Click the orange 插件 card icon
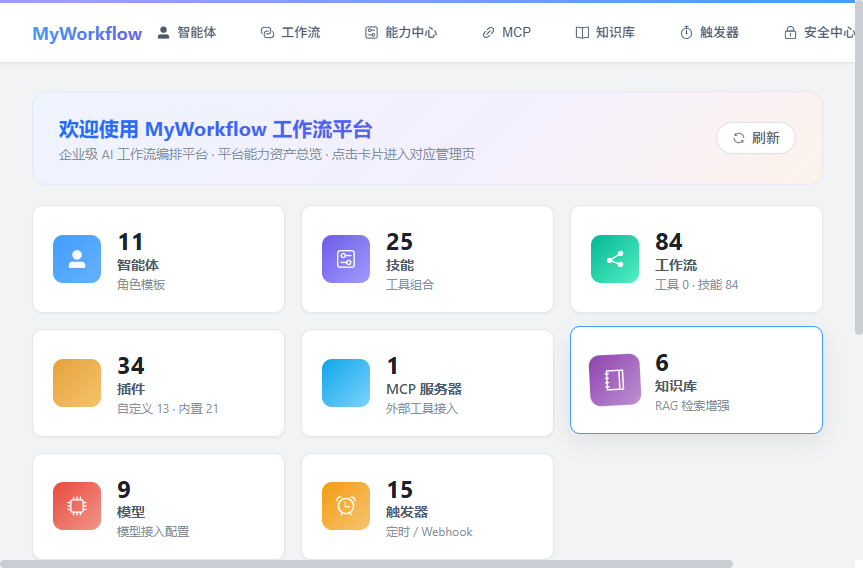 click(77, 383)
